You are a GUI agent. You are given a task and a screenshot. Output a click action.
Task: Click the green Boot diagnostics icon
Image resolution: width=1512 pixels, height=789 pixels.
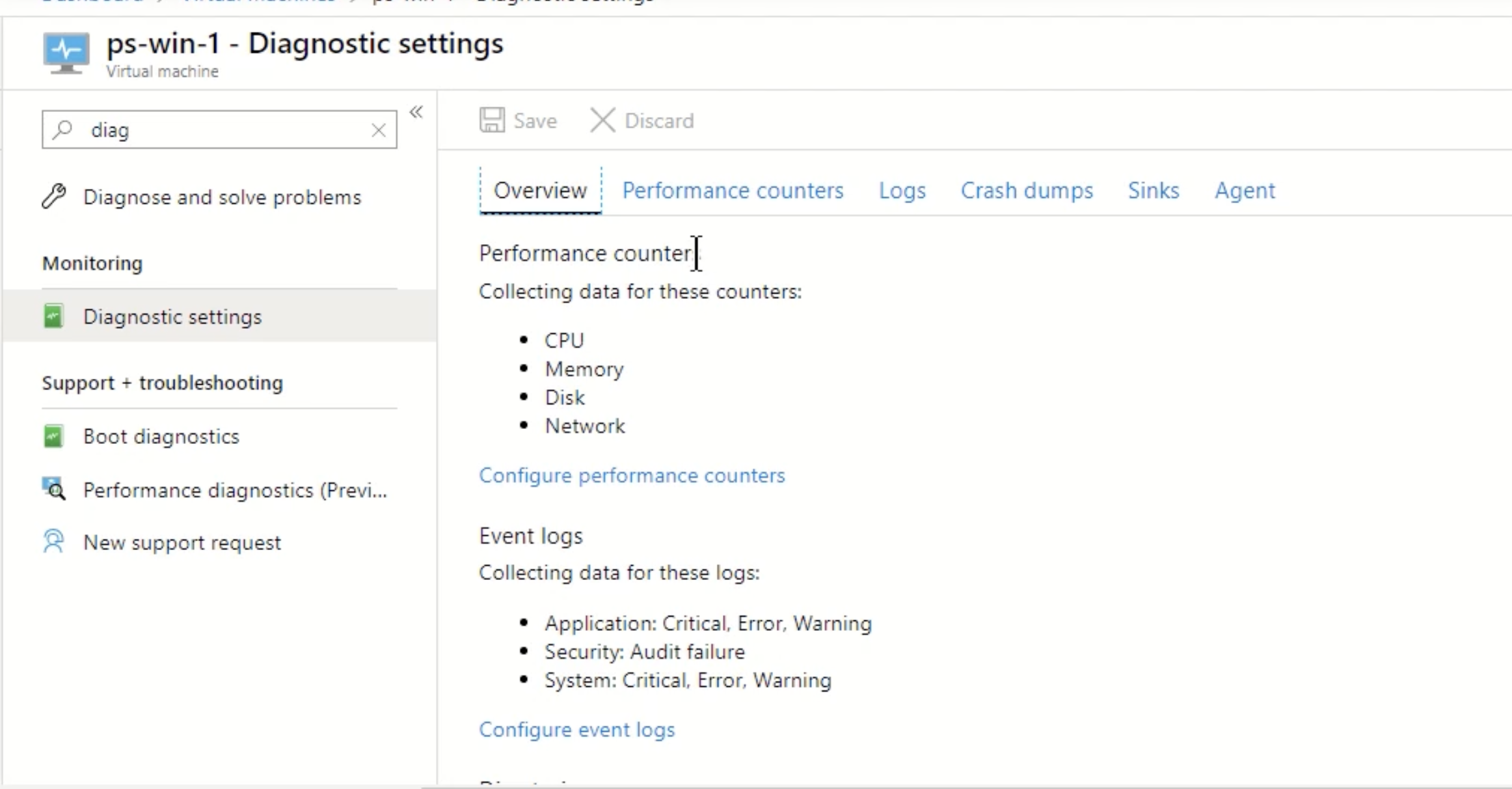(53, 436)
